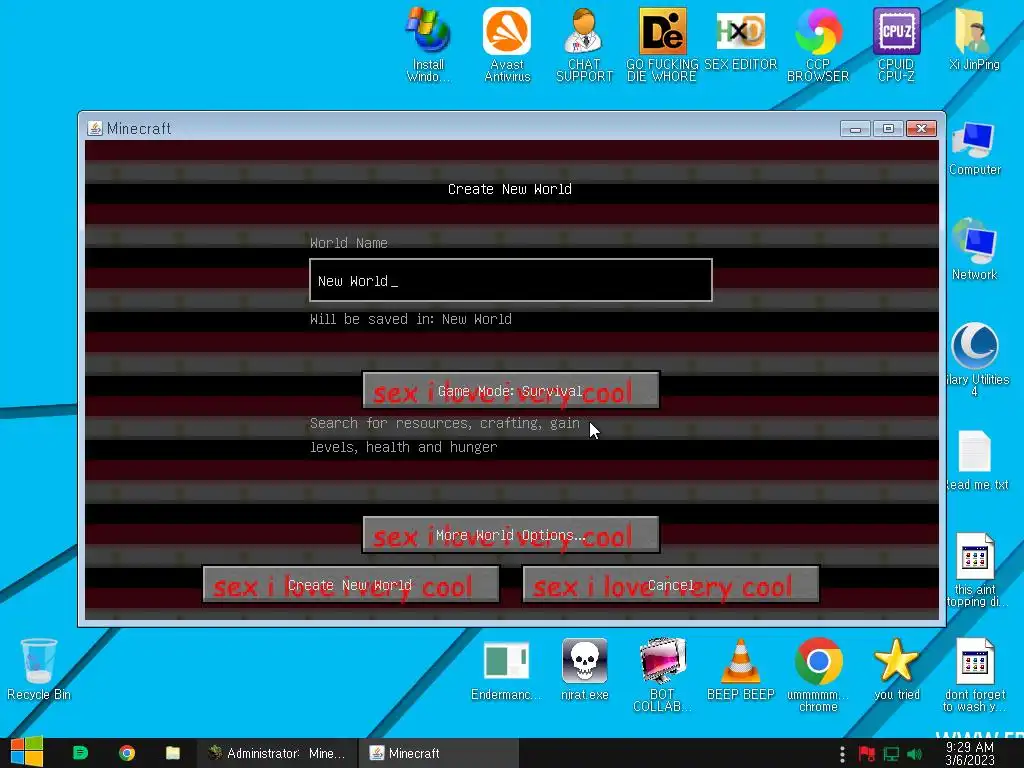Open More World Options
The height and width of the screenshot is (768, 1024).
click(511, 535)
